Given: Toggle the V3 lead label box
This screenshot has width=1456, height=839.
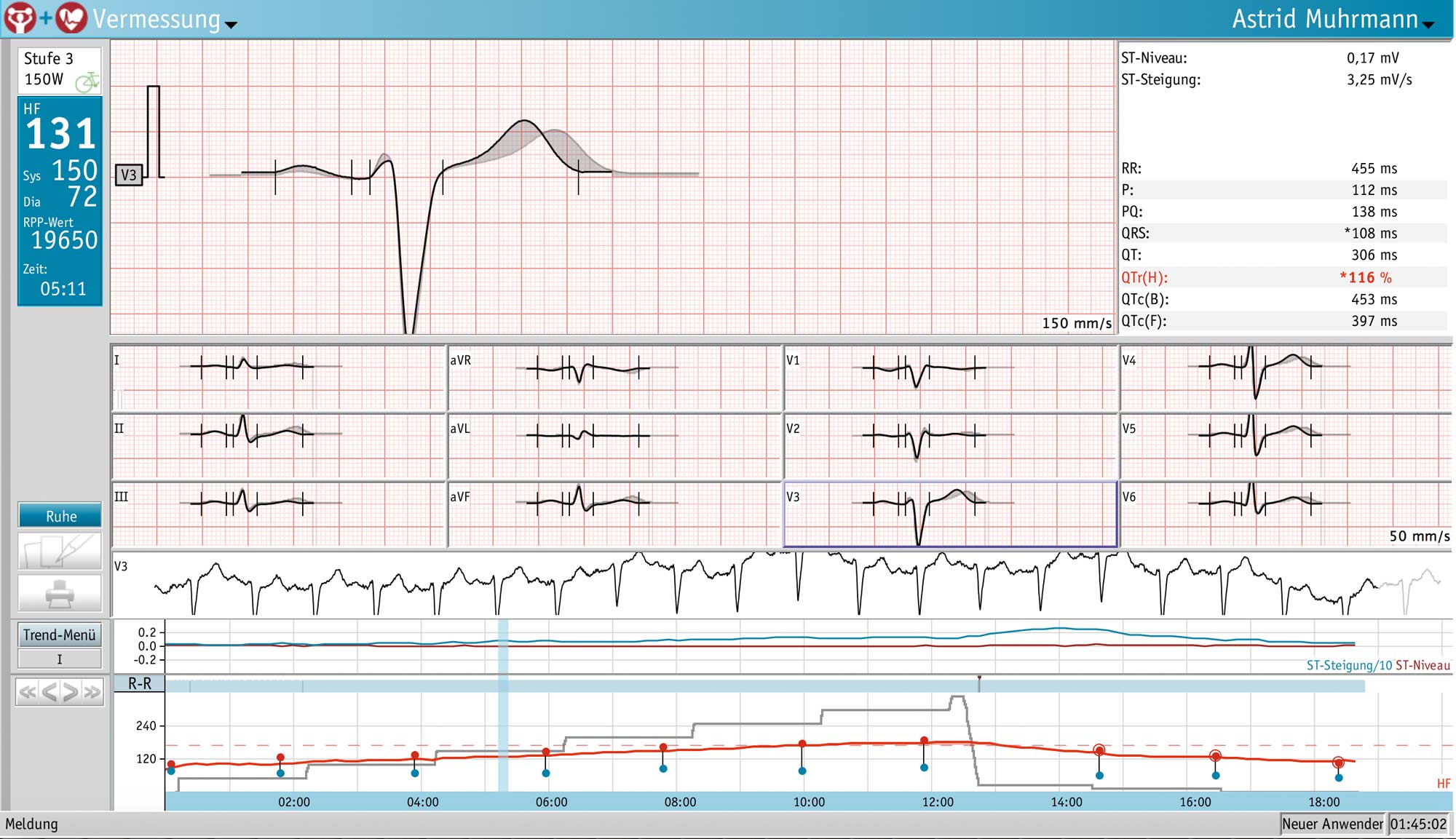Looking at the screenshot, I should coord(129,175).
